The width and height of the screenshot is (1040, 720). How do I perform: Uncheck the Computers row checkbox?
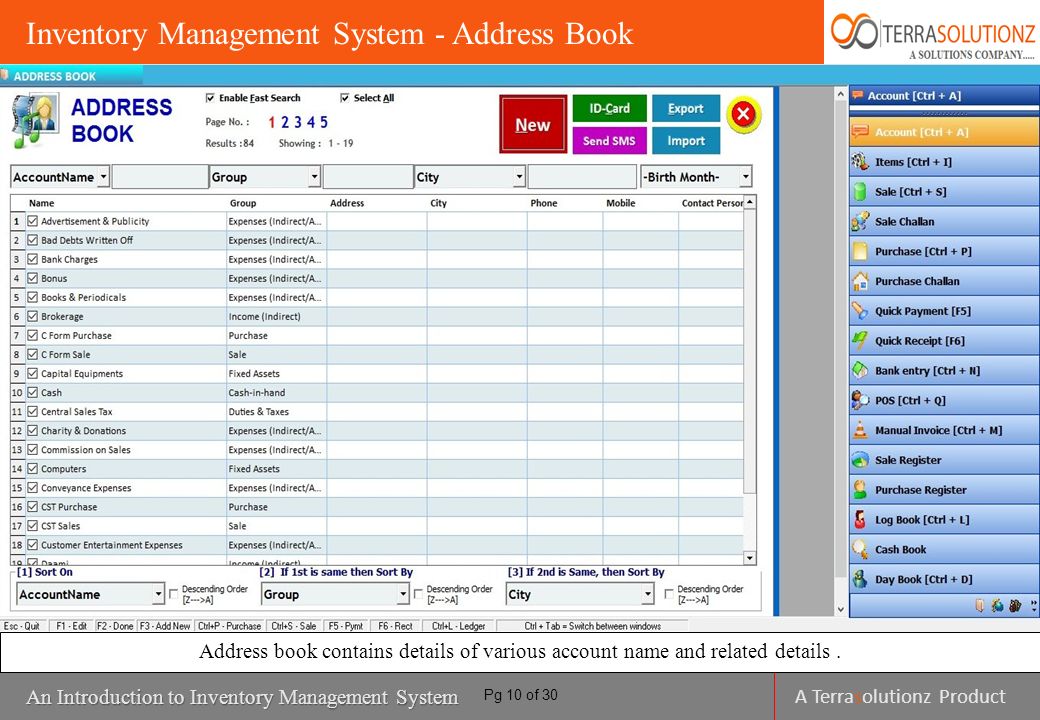(32, 469)
